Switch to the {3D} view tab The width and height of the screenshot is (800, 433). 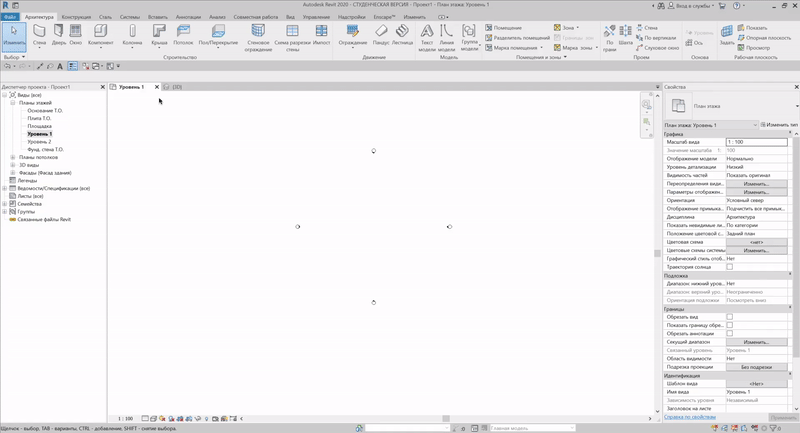point(177,87)
